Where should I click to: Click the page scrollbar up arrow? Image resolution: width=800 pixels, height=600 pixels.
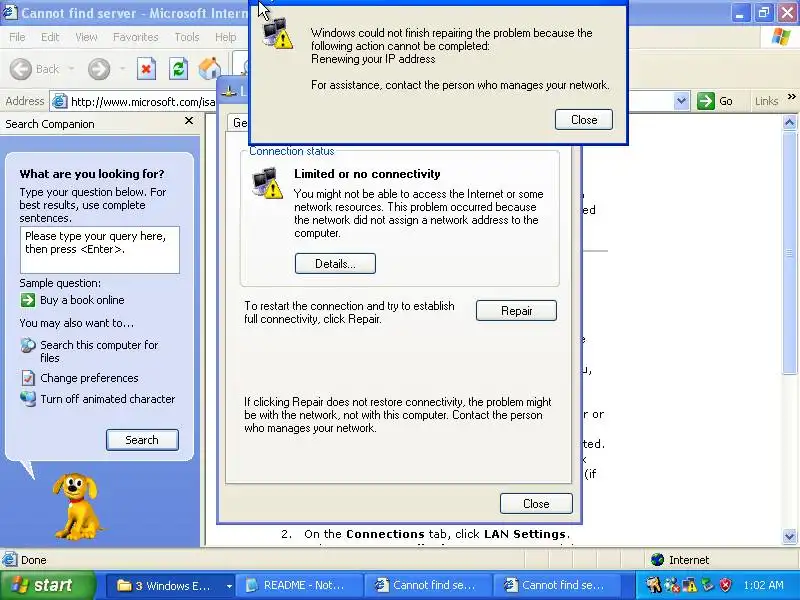point(789,122)
